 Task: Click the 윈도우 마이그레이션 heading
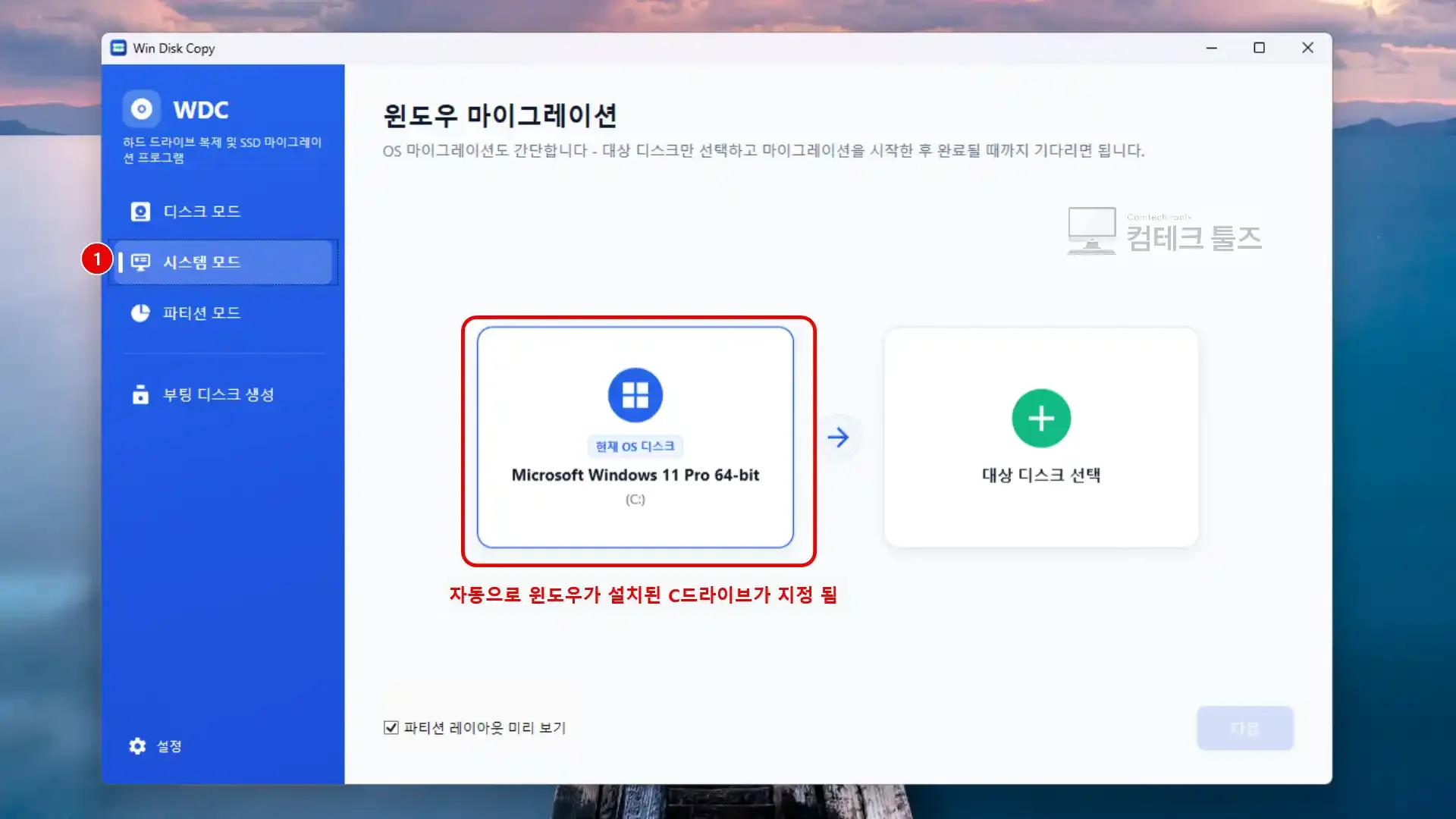pos(500,116)
